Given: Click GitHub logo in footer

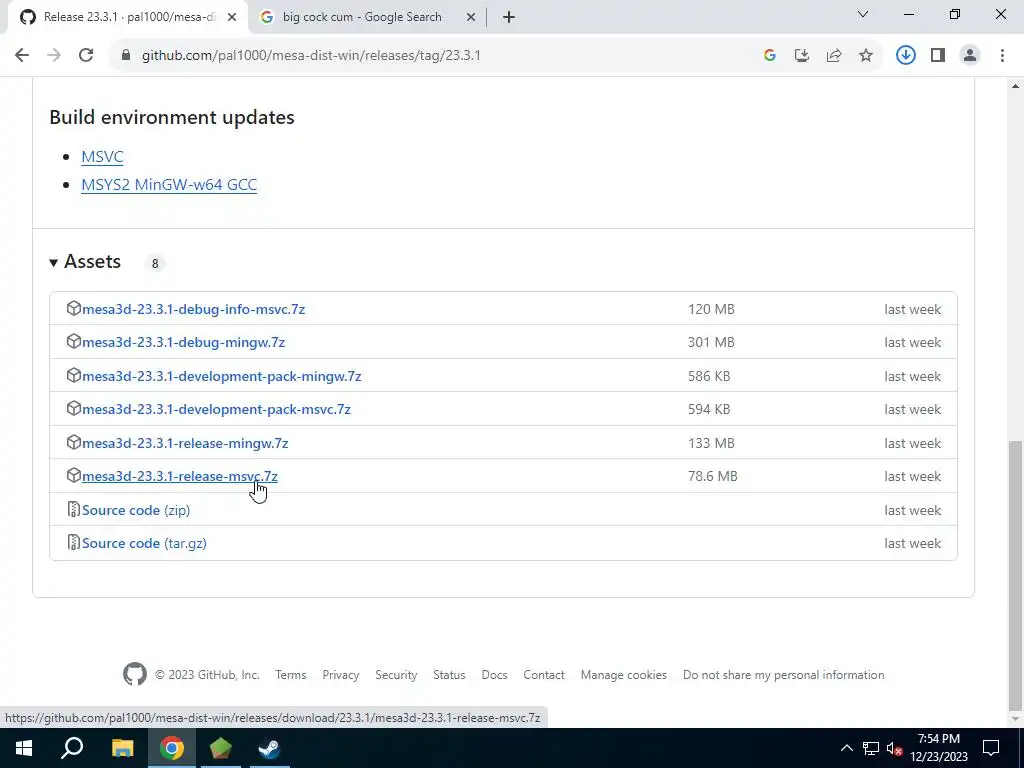Looking at the screenshot, I should pyautogui.click(x=135, y=675).
